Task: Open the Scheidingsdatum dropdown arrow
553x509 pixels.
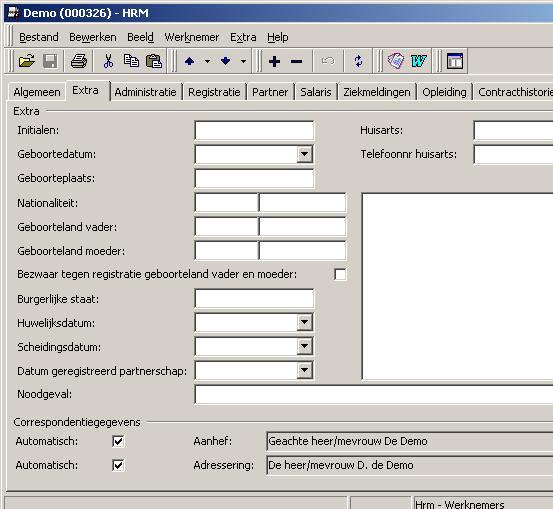Action: coord(304,346)
